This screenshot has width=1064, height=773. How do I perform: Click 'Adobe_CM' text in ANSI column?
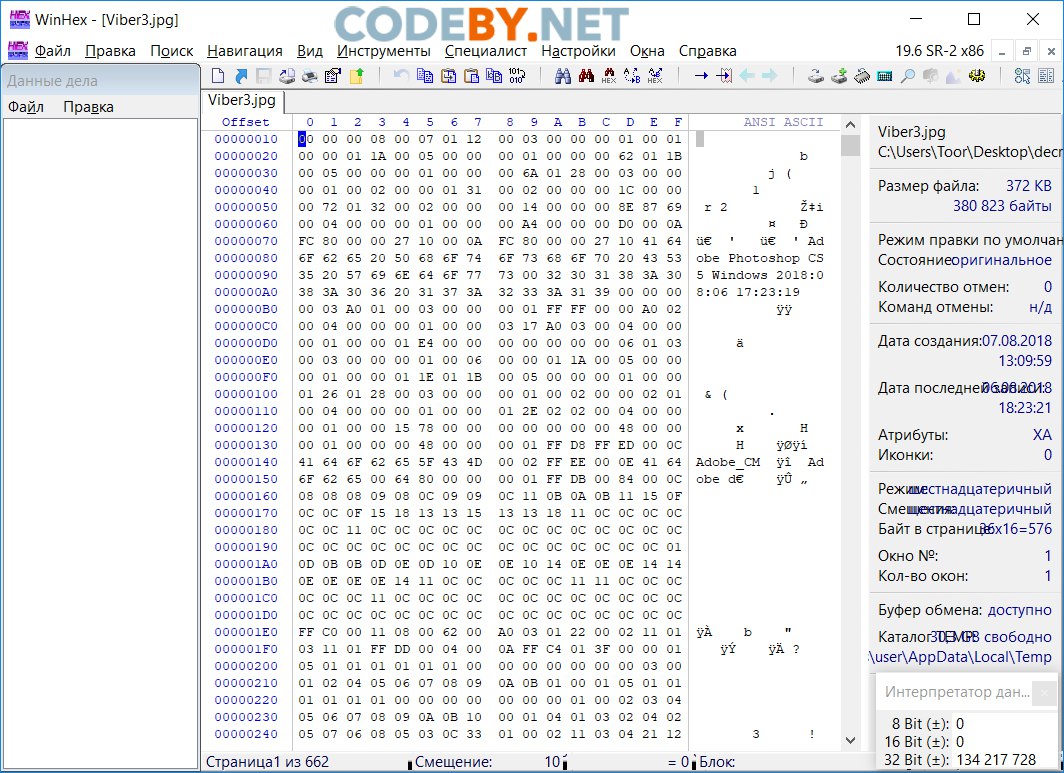tap(728, 462)
